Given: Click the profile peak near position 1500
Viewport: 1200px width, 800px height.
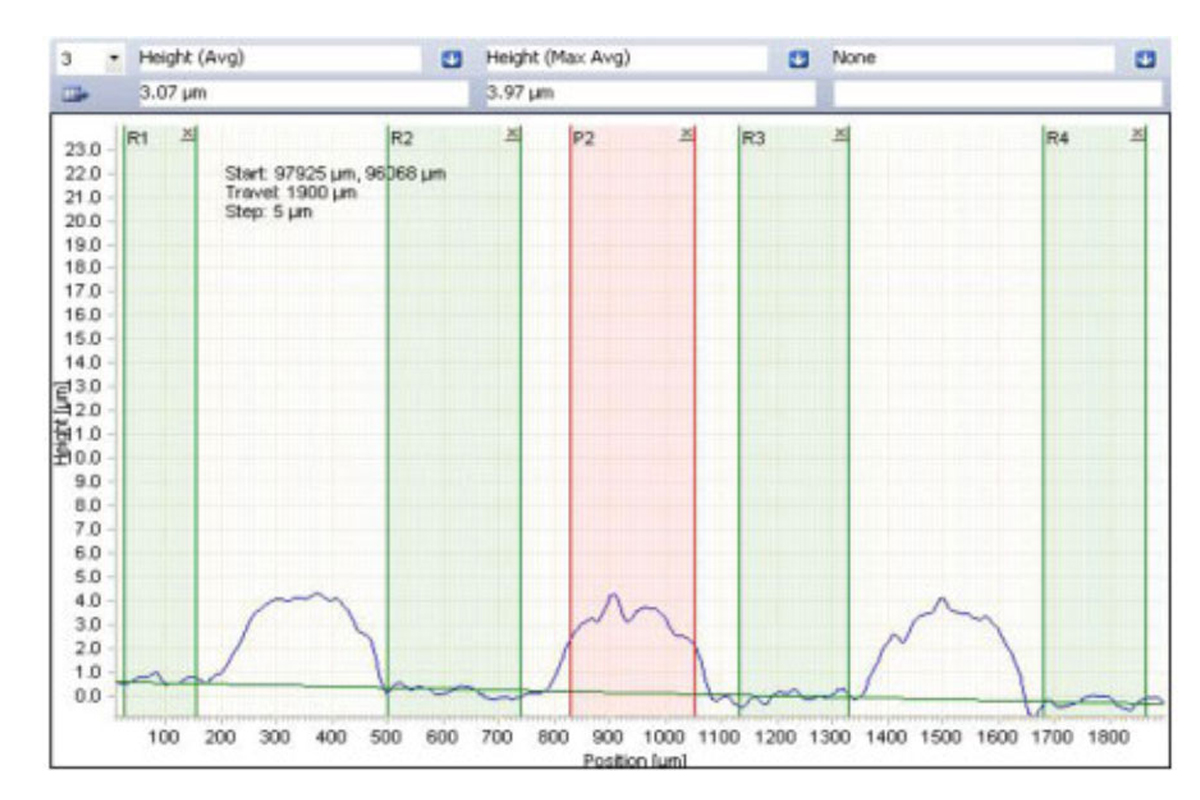Looking at the screenshot, I should (x=941, y=600).
